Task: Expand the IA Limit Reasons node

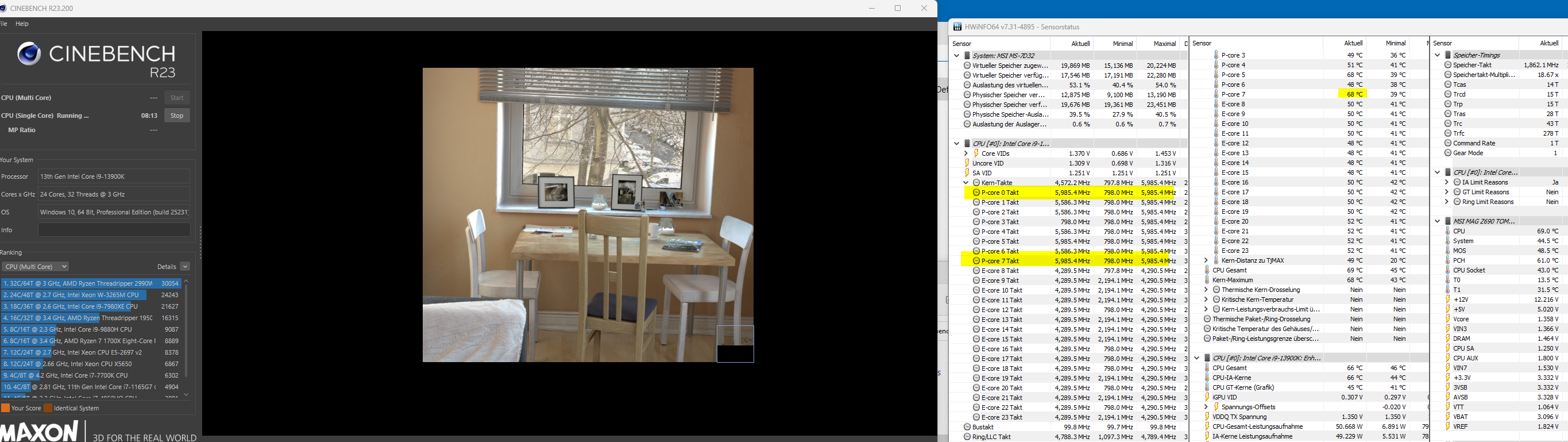Action: click(x=1447, y=182)
